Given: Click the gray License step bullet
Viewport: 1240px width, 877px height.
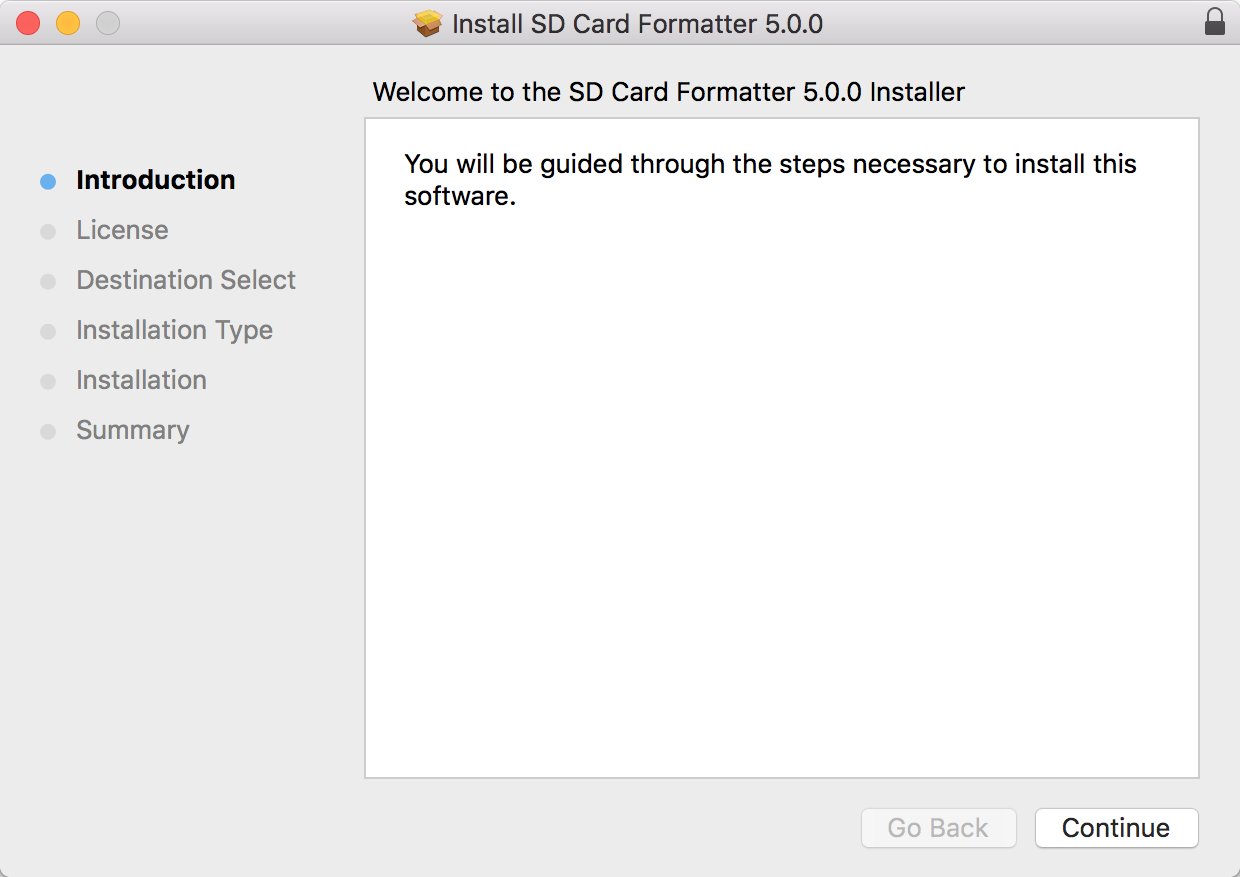Looking at the screenshot, I should 48,232.
